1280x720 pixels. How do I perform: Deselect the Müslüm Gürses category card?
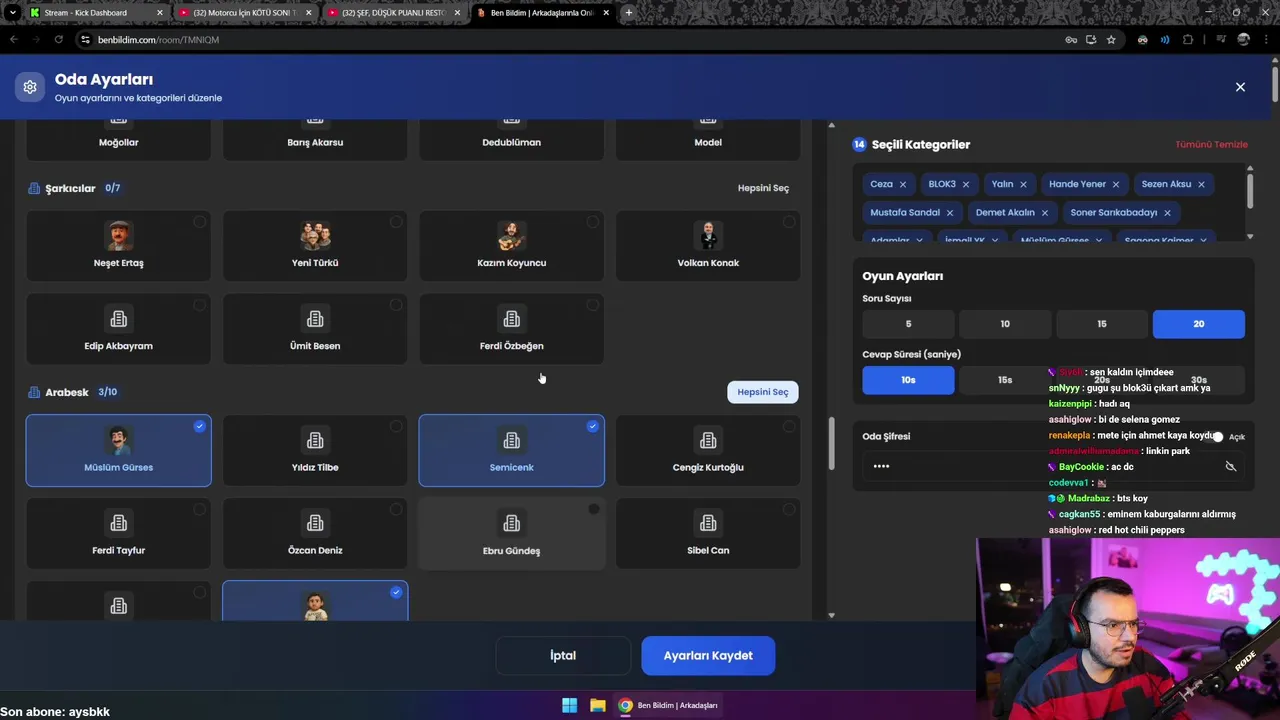pyautogui.click(x=118, y=450)
